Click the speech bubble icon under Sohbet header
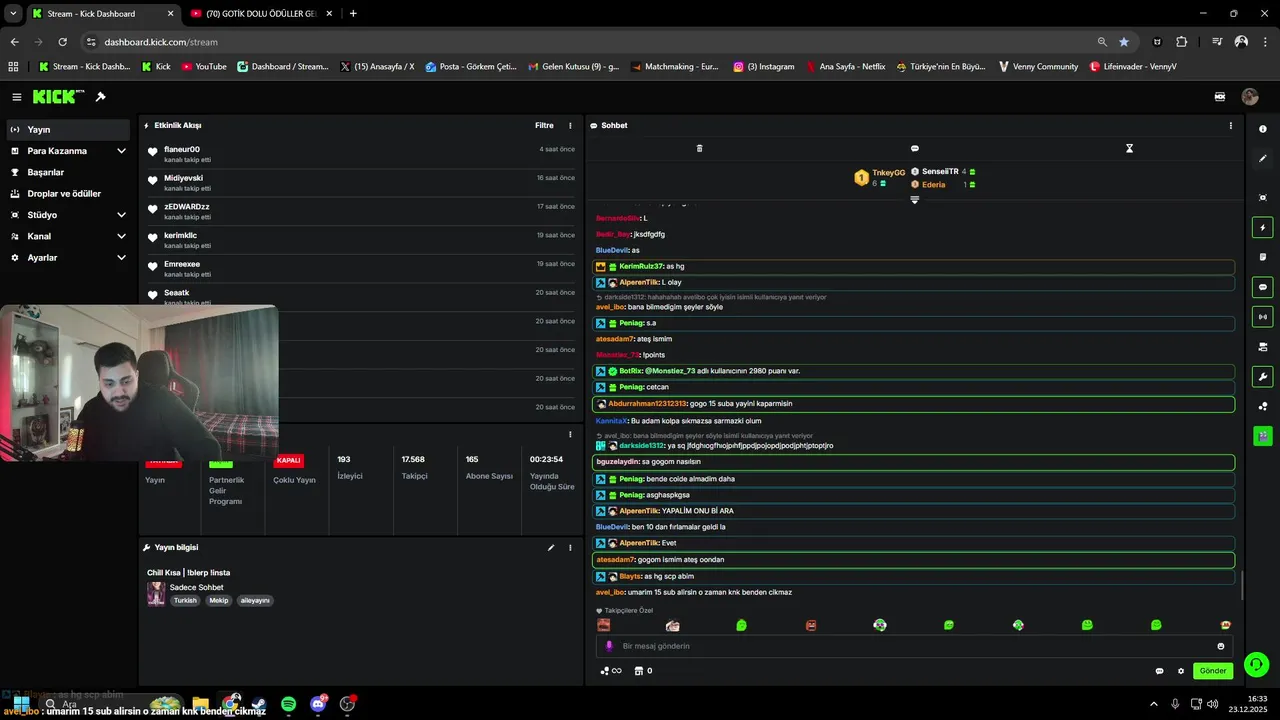 [914, 148]
